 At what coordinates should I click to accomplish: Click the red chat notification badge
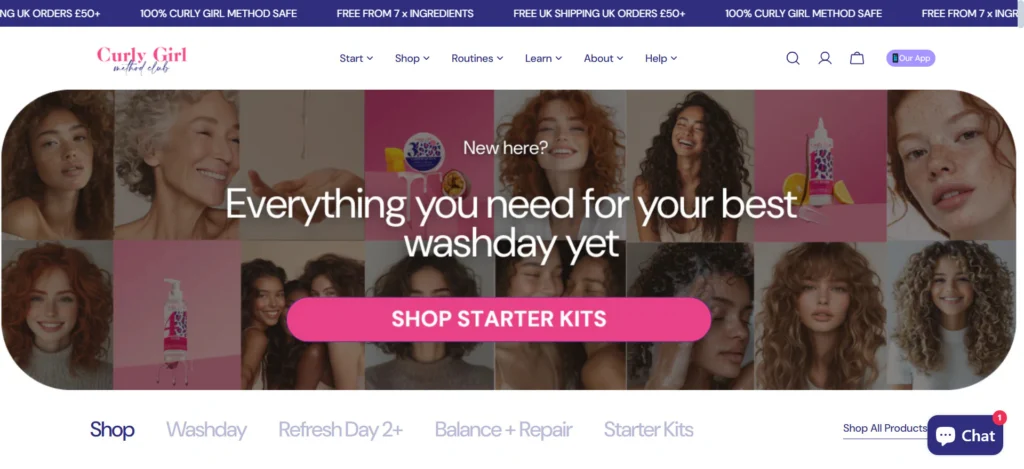point(999,417)
